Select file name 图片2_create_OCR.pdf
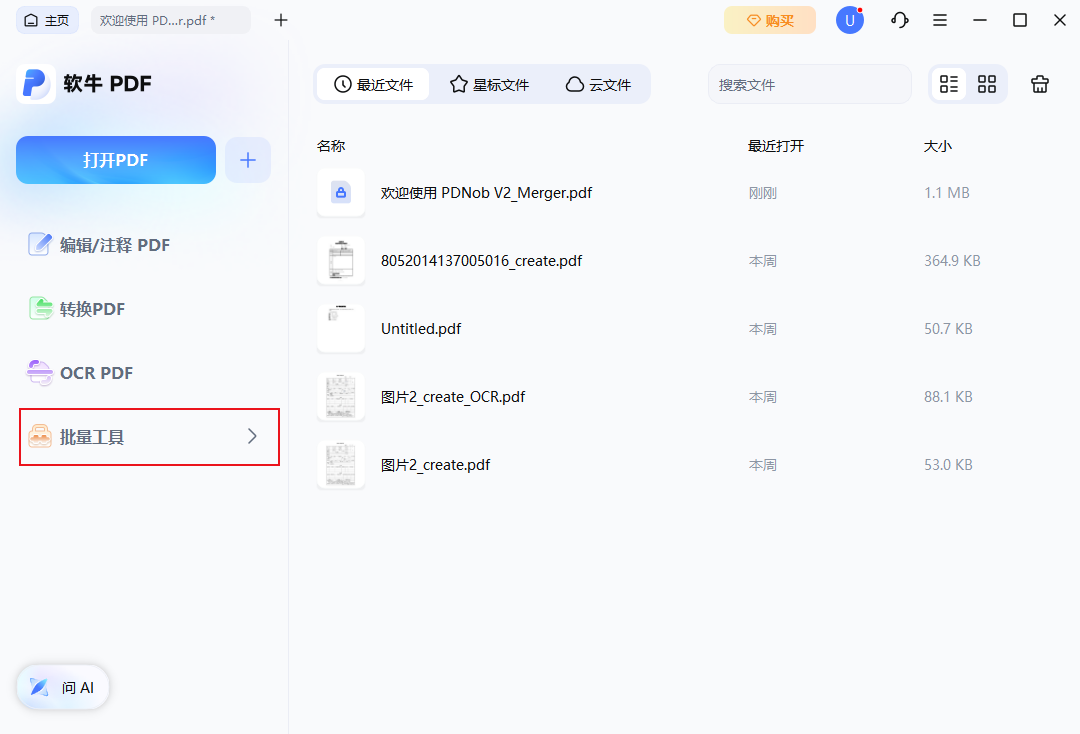This screenshot has width=1080, height=734. 453,397
